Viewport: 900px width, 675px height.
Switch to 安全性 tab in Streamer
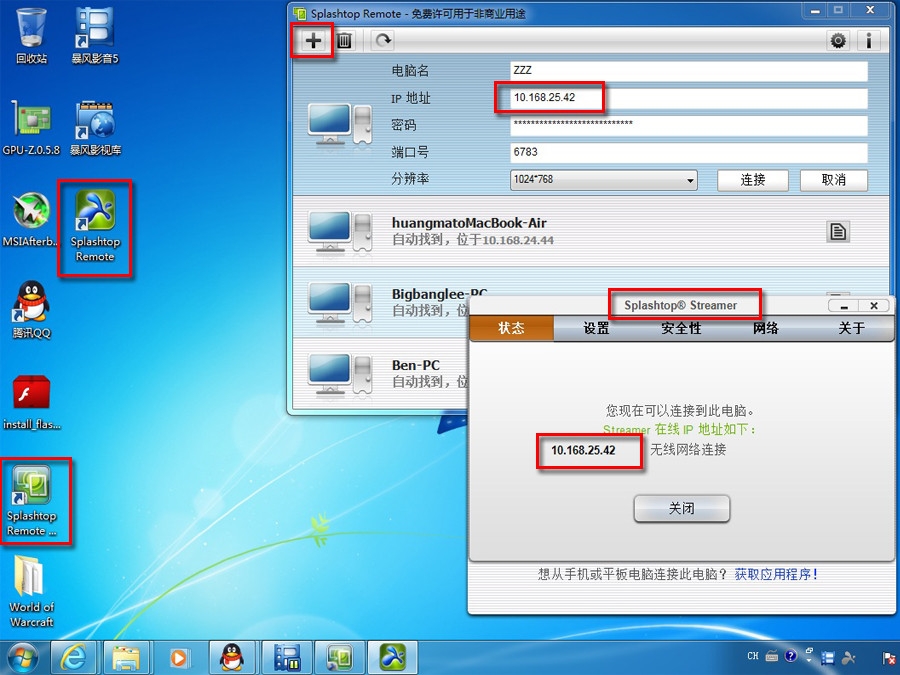(681, 328)
